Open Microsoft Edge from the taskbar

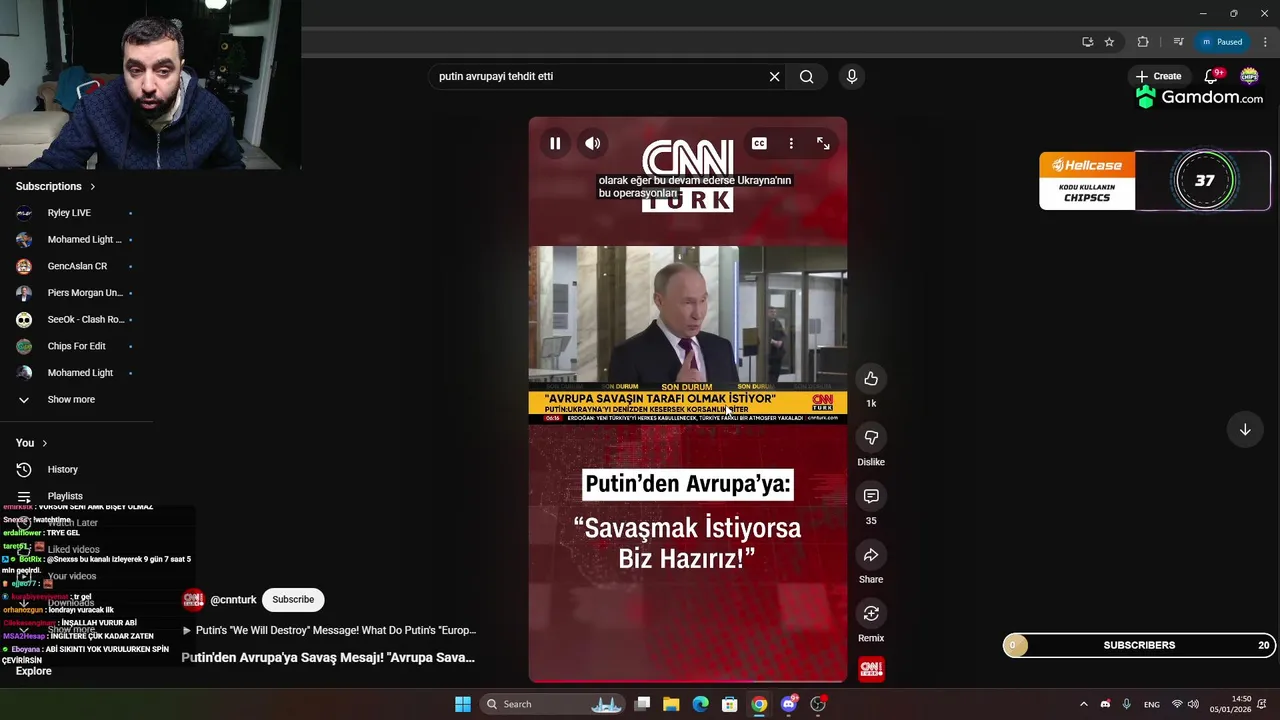[x=701, y=704]
